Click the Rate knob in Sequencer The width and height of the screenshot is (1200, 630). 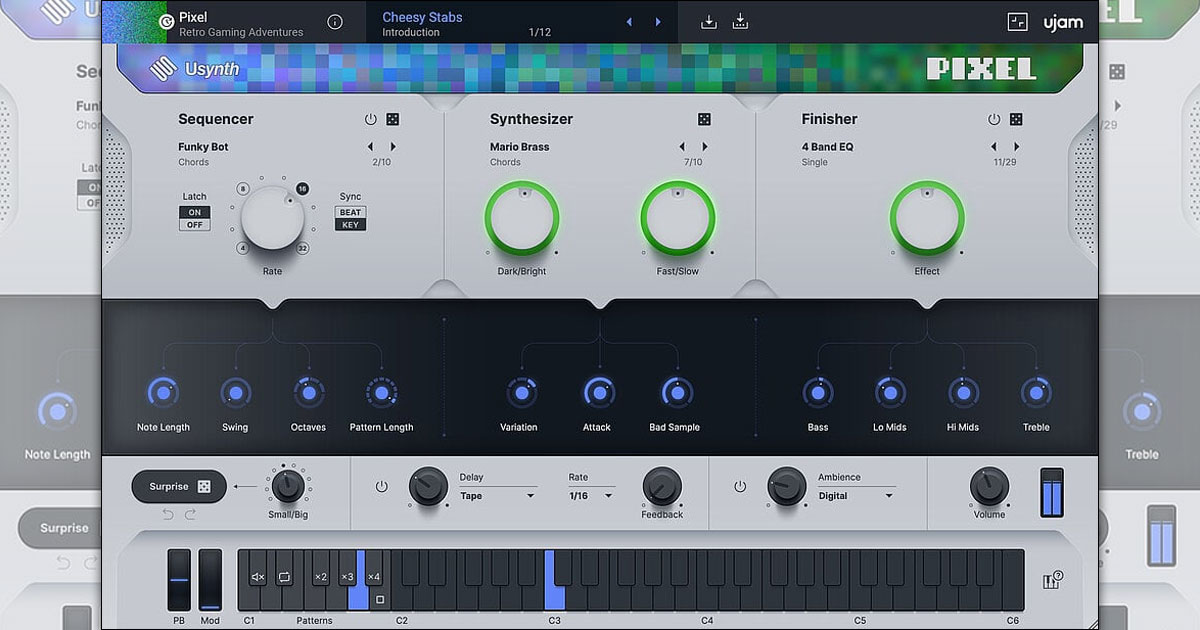point(272,217)
